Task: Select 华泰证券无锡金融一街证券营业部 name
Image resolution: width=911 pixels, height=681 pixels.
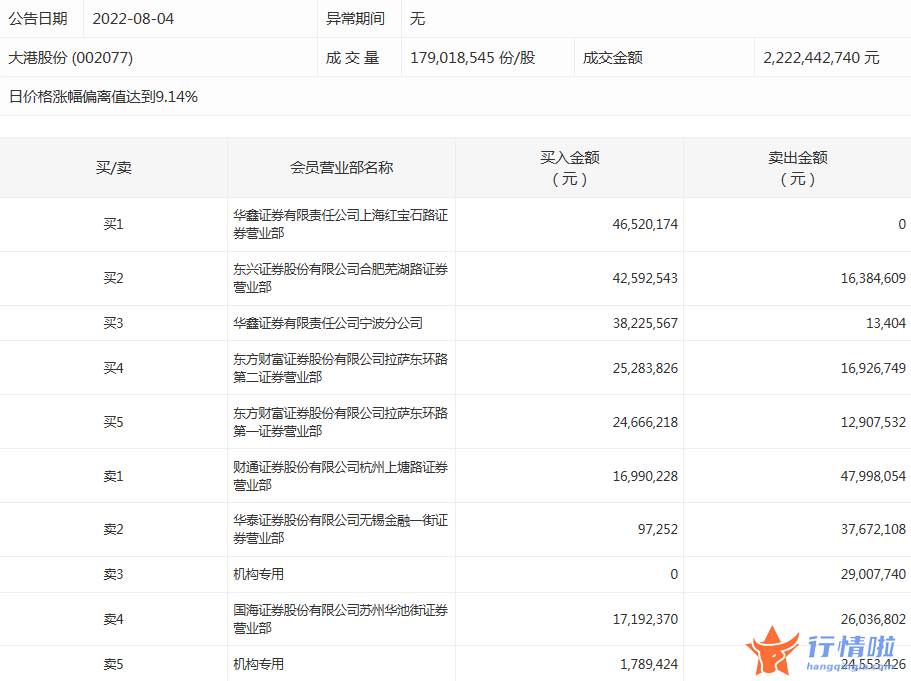Action: pos(340,529)
